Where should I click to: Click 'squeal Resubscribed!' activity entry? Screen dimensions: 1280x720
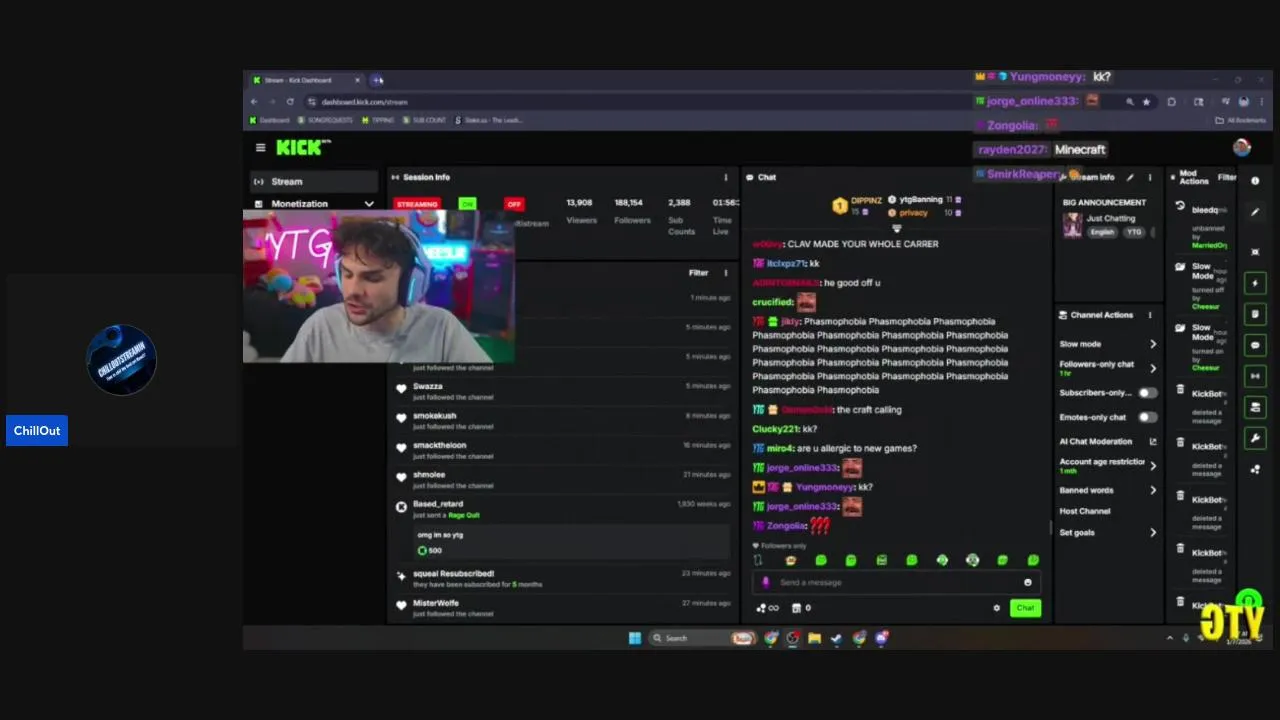(x=563, y=579)
